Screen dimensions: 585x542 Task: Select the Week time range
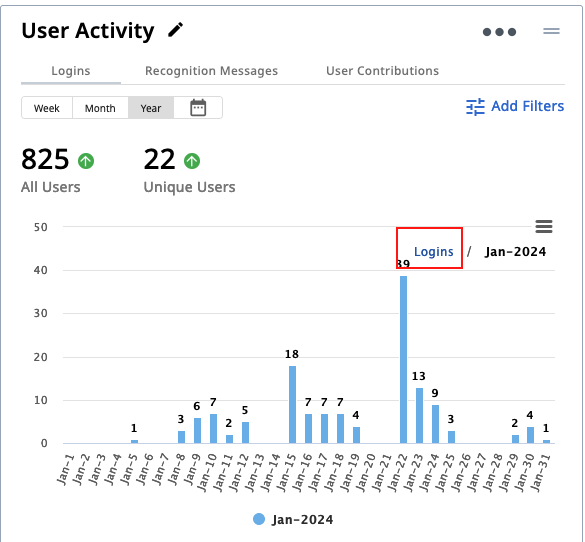tap(47, 108)
